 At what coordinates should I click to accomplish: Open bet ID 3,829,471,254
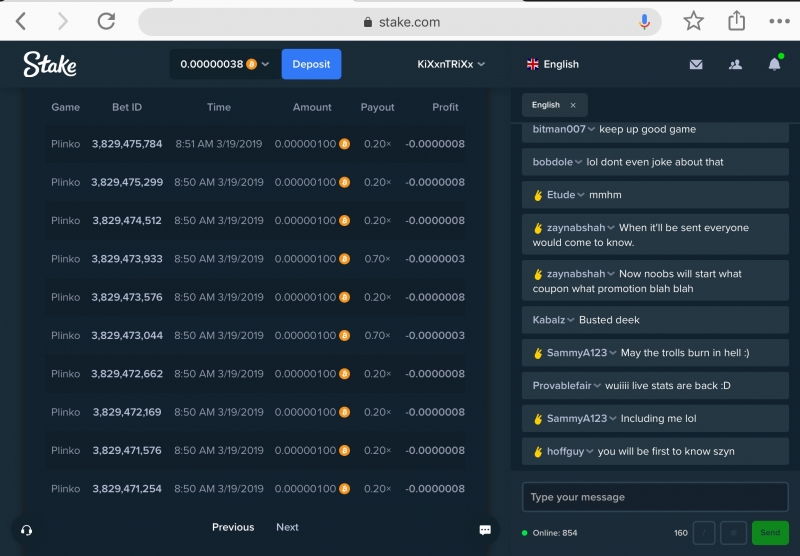(127, 489)
